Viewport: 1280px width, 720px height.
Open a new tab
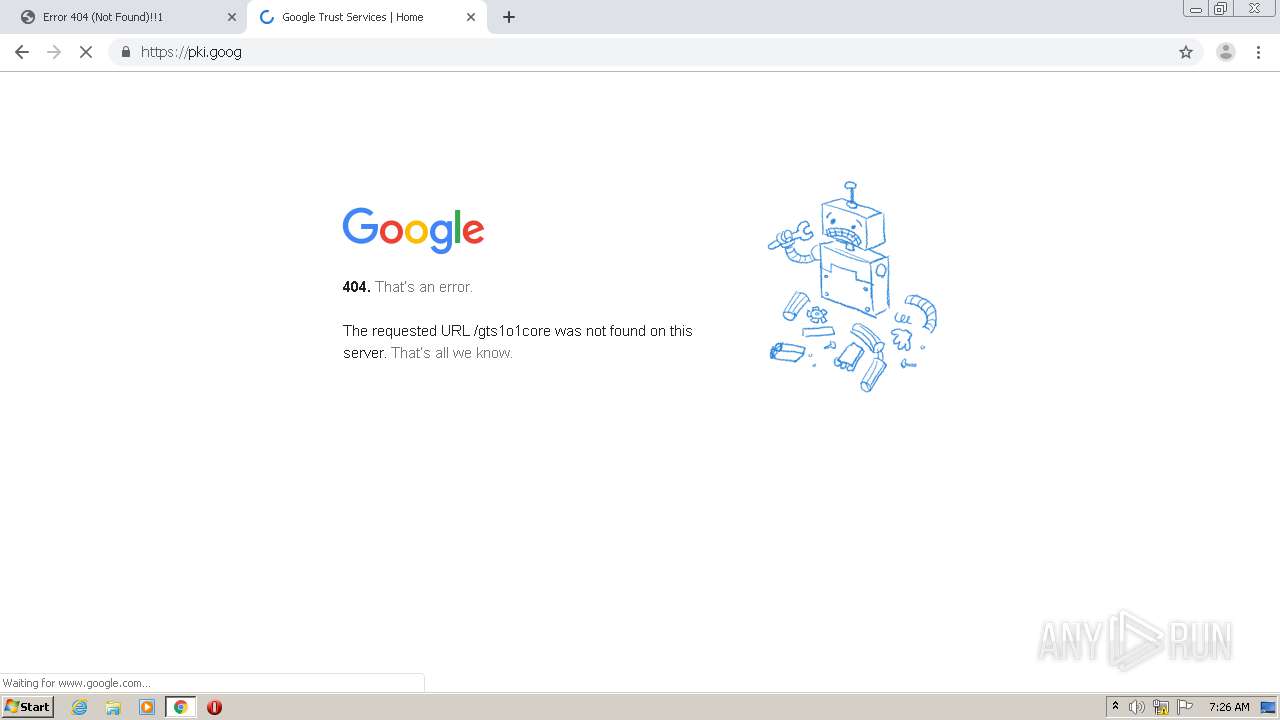(x=509, y=17)
